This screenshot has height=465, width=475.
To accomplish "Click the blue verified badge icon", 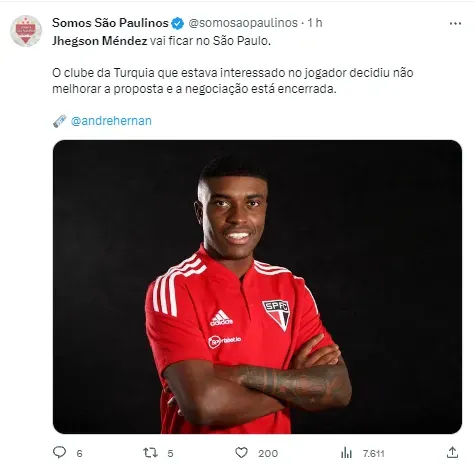I will click(x=177, y=23).
